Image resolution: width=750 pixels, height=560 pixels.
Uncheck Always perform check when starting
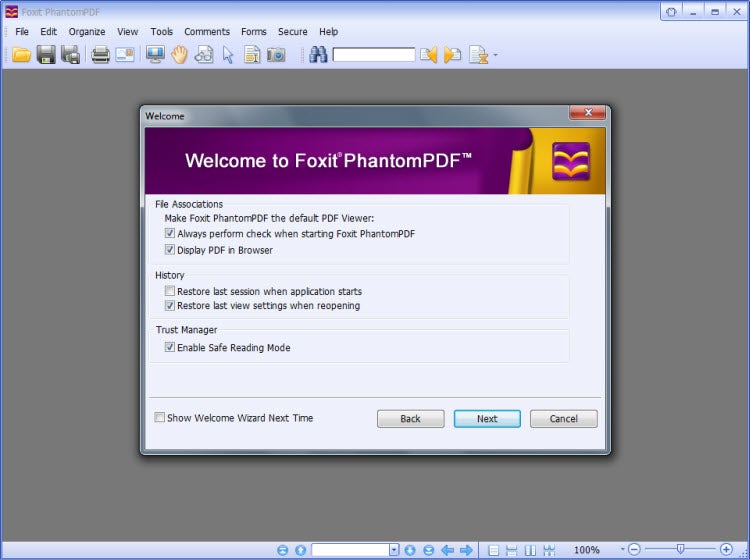169,233
